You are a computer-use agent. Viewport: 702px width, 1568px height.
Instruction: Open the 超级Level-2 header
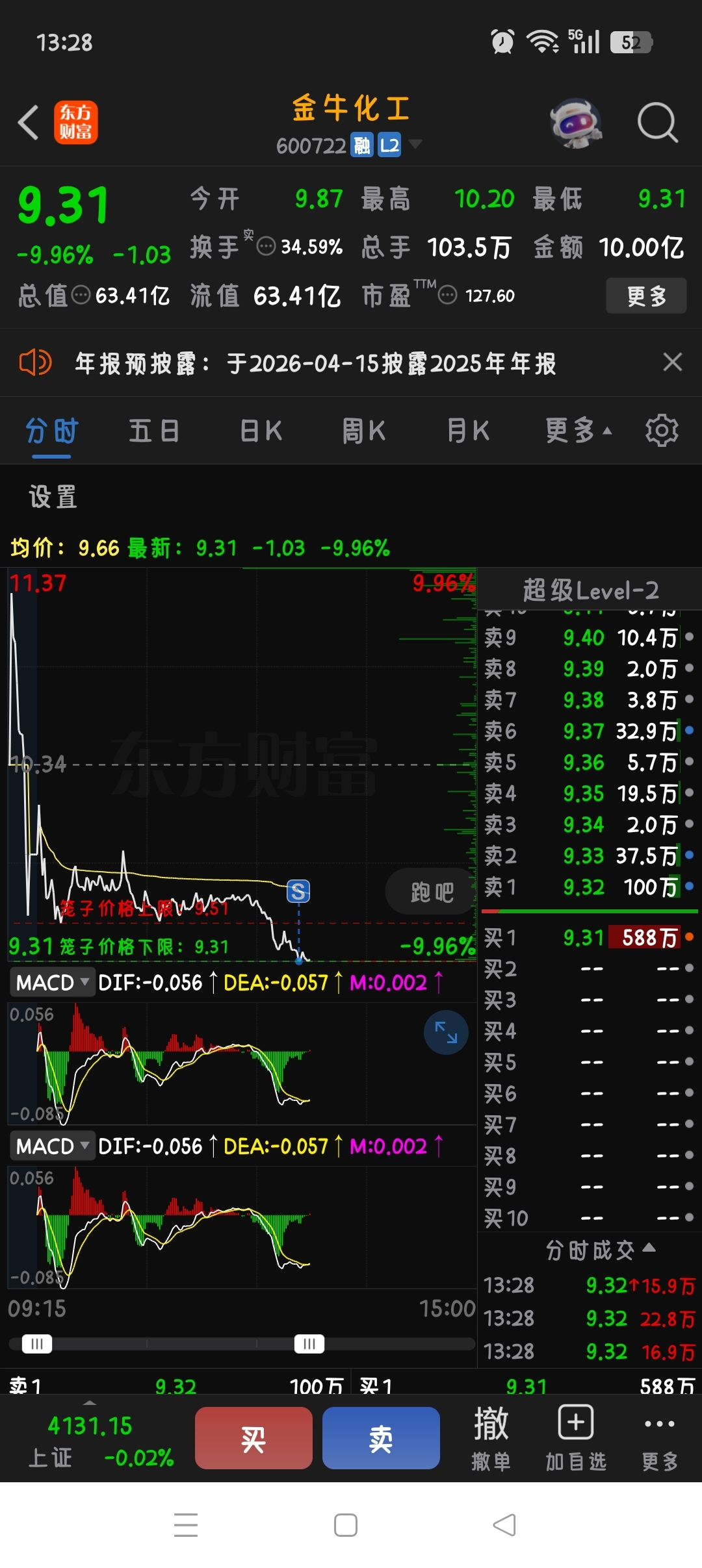(x=590, y=590)
